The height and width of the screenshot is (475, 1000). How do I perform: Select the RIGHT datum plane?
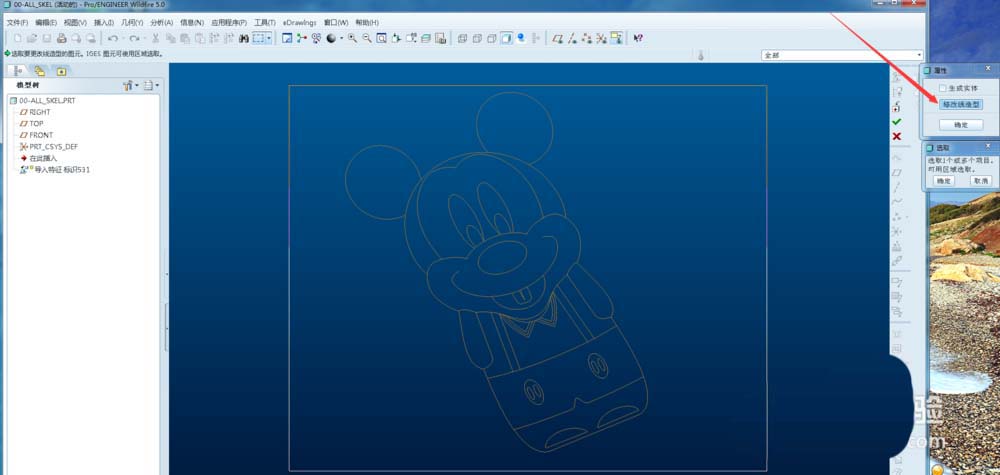coord(35,112)
